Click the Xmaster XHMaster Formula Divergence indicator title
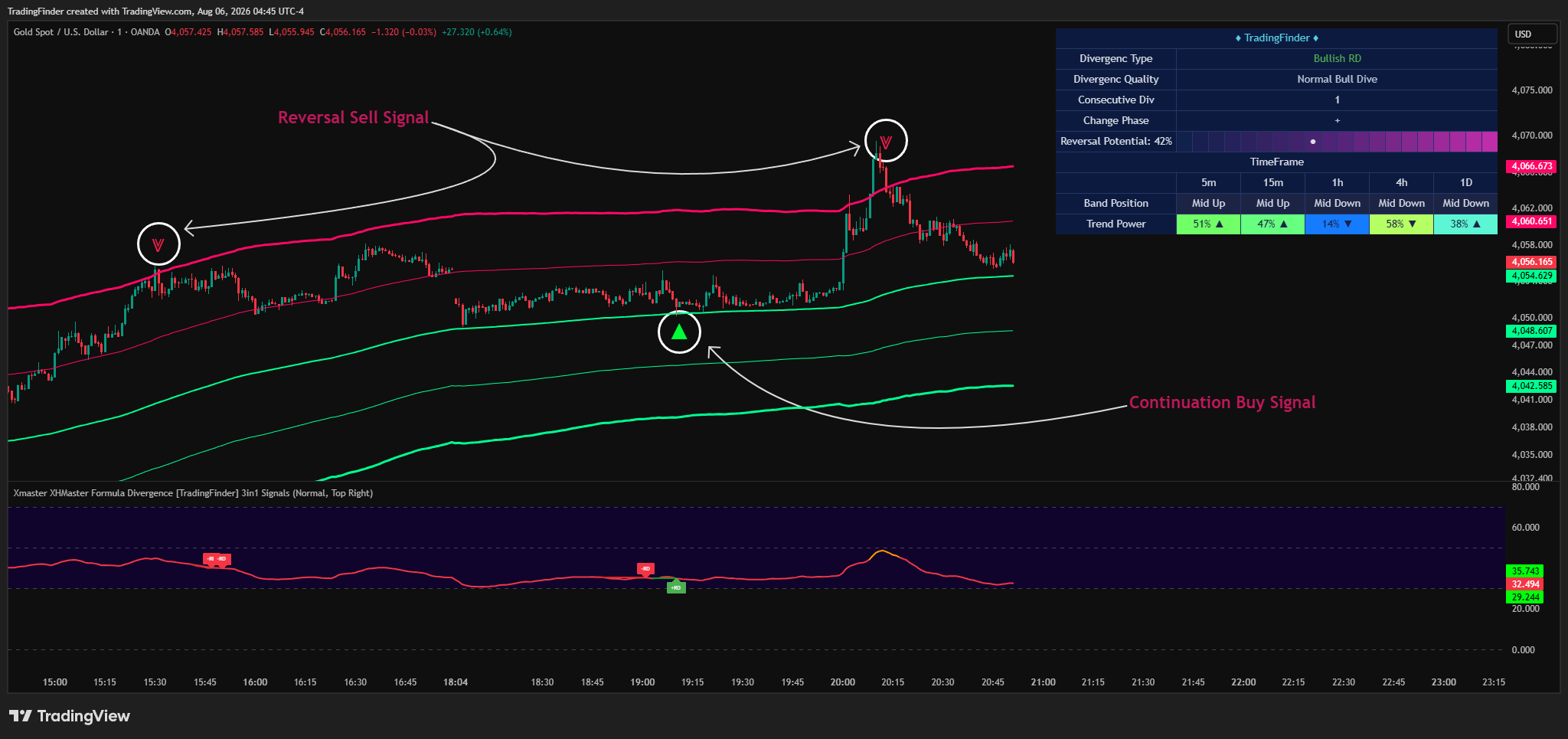Viewport: 1568px width, 739px height. pos(193,493)
